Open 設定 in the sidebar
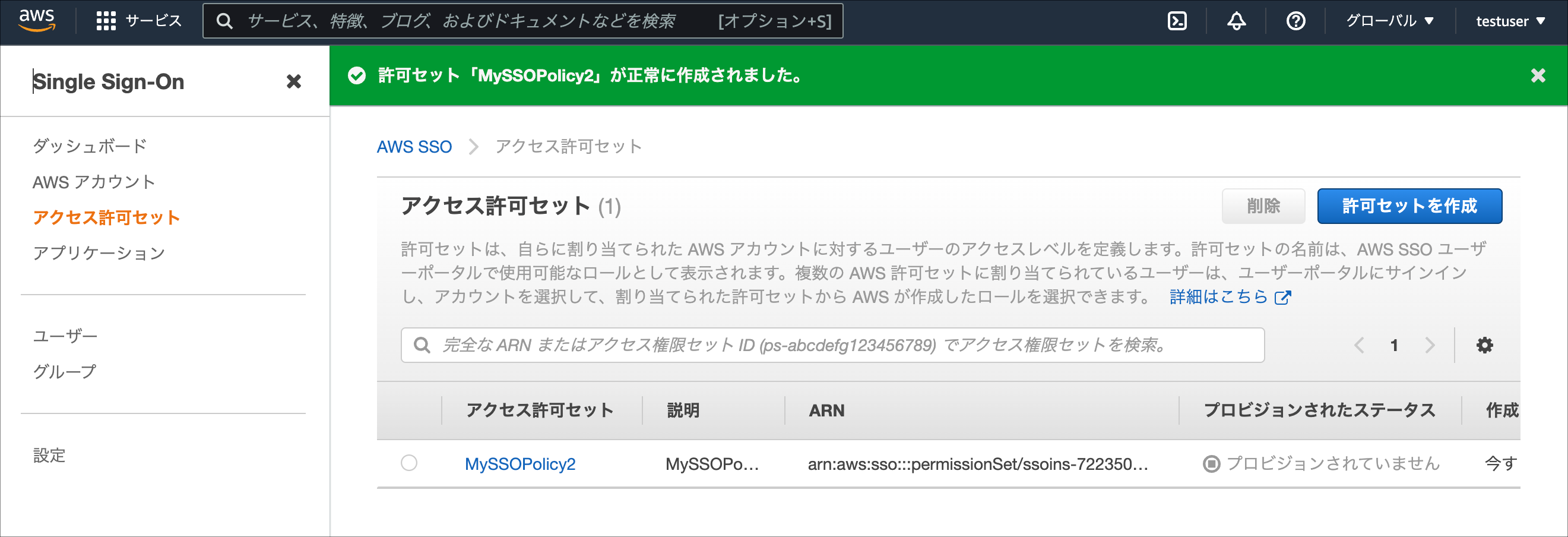Screen dimensions: 1568x537 [49, 455]
